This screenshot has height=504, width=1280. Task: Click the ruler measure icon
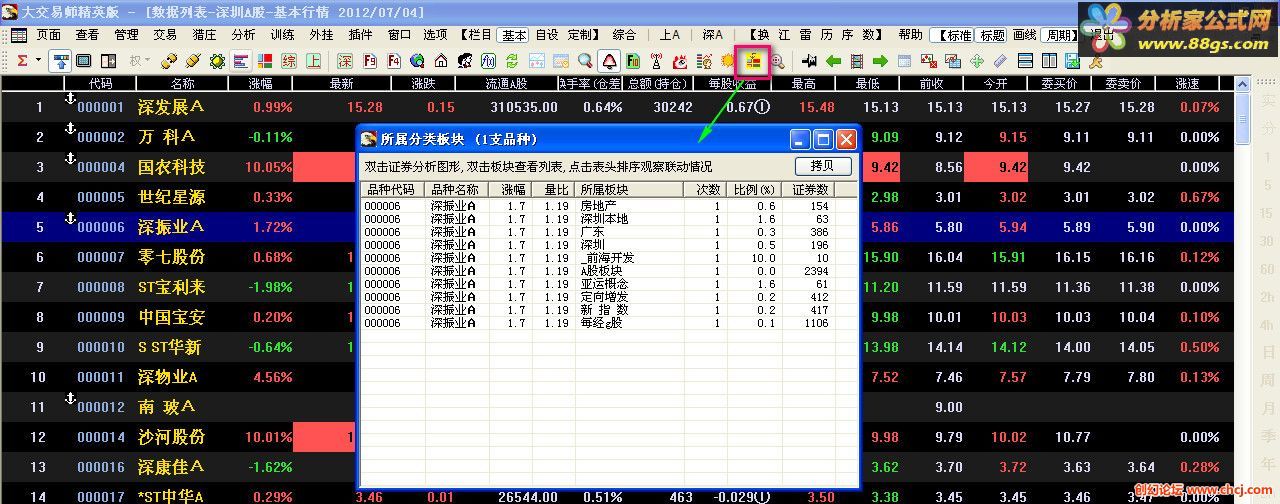click(x=1000, y=61)
